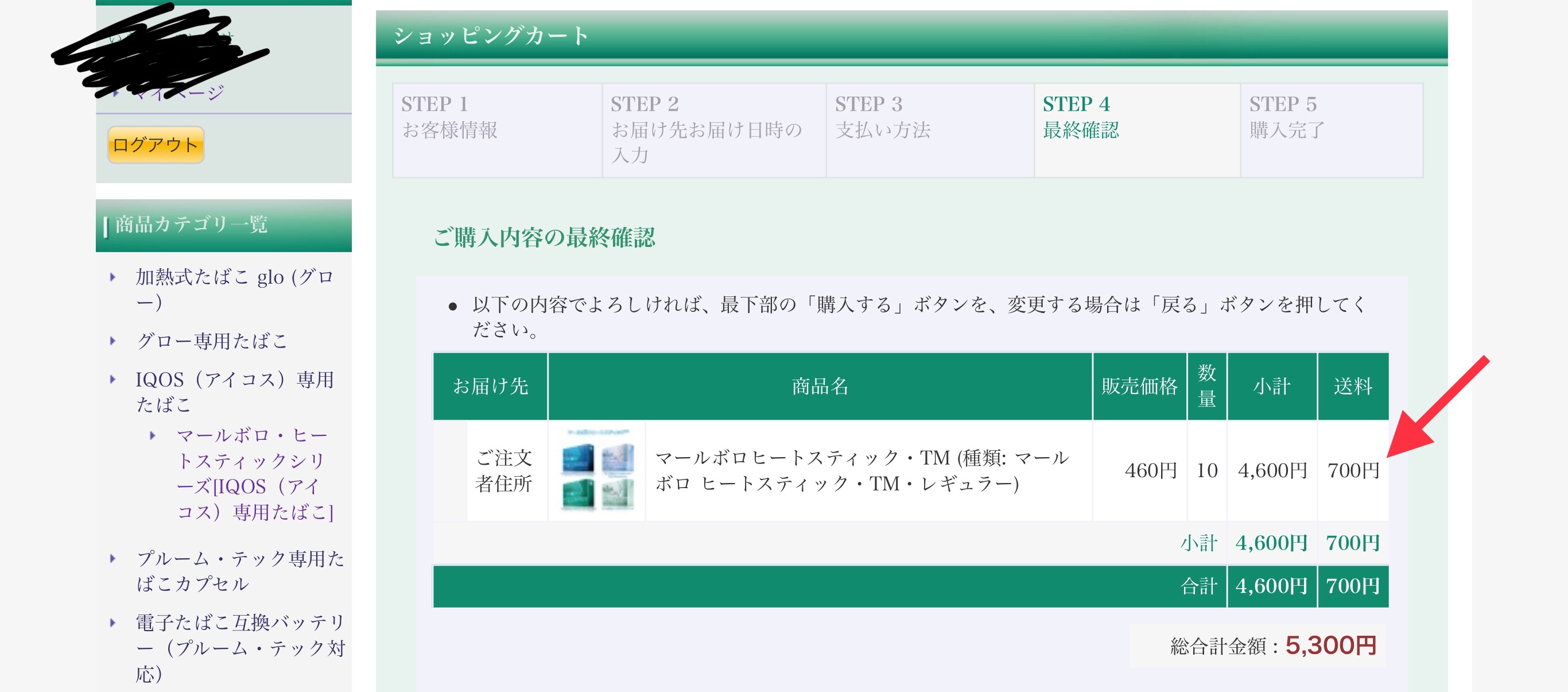
Task: Open 電子たばこ互換バッテリー category
Action: point(240,648)
